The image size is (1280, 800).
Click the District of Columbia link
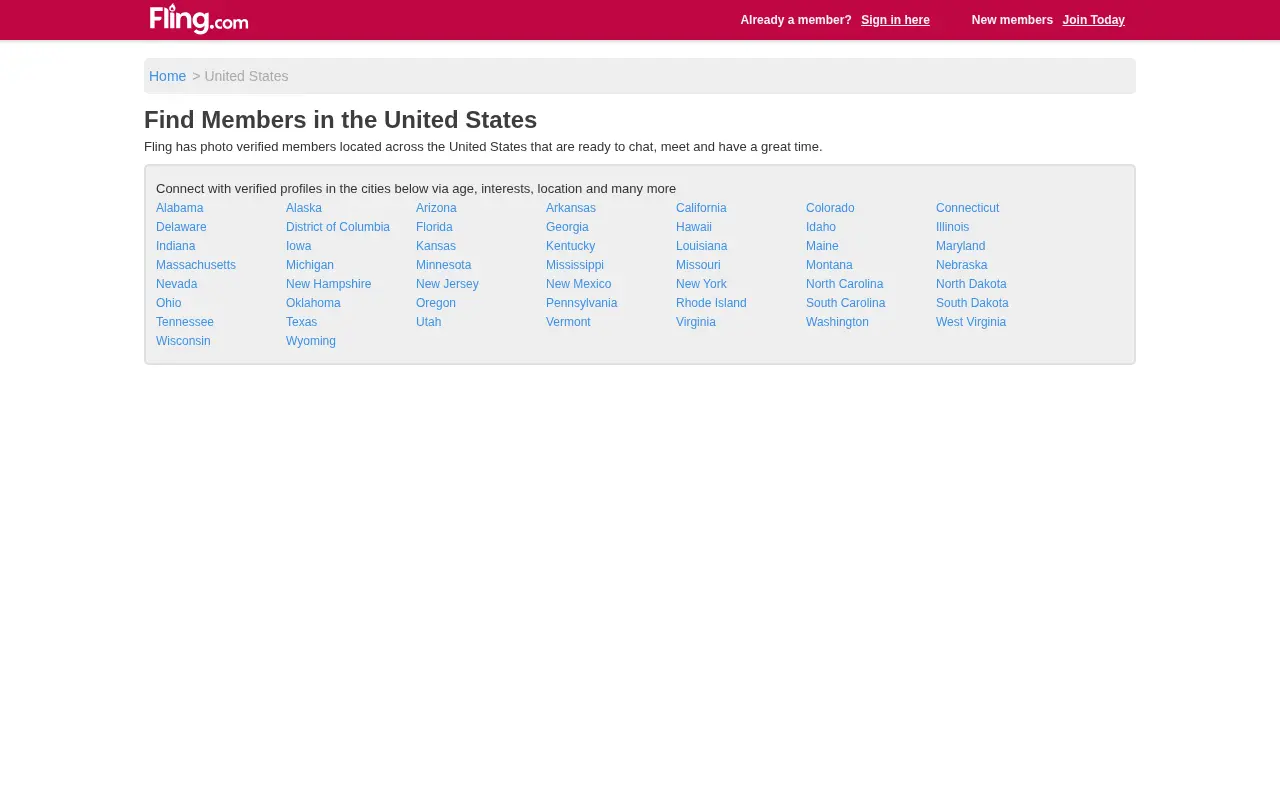pyautogui.click(x=338, y=227)
